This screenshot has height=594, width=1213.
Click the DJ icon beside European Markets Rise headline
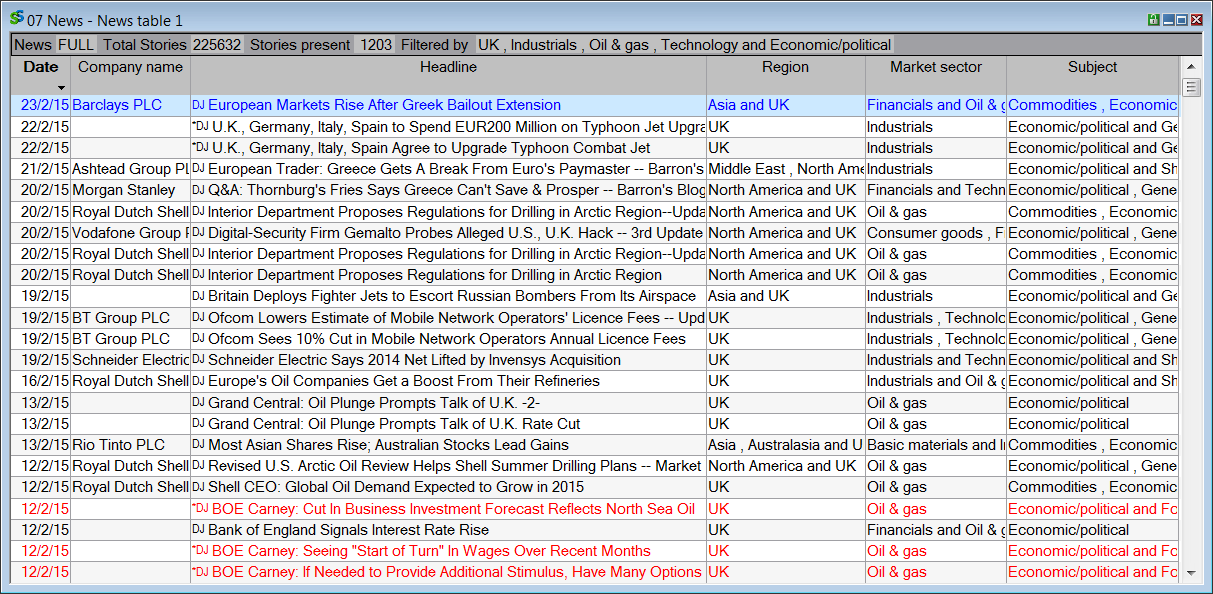[x=198, y=105]
